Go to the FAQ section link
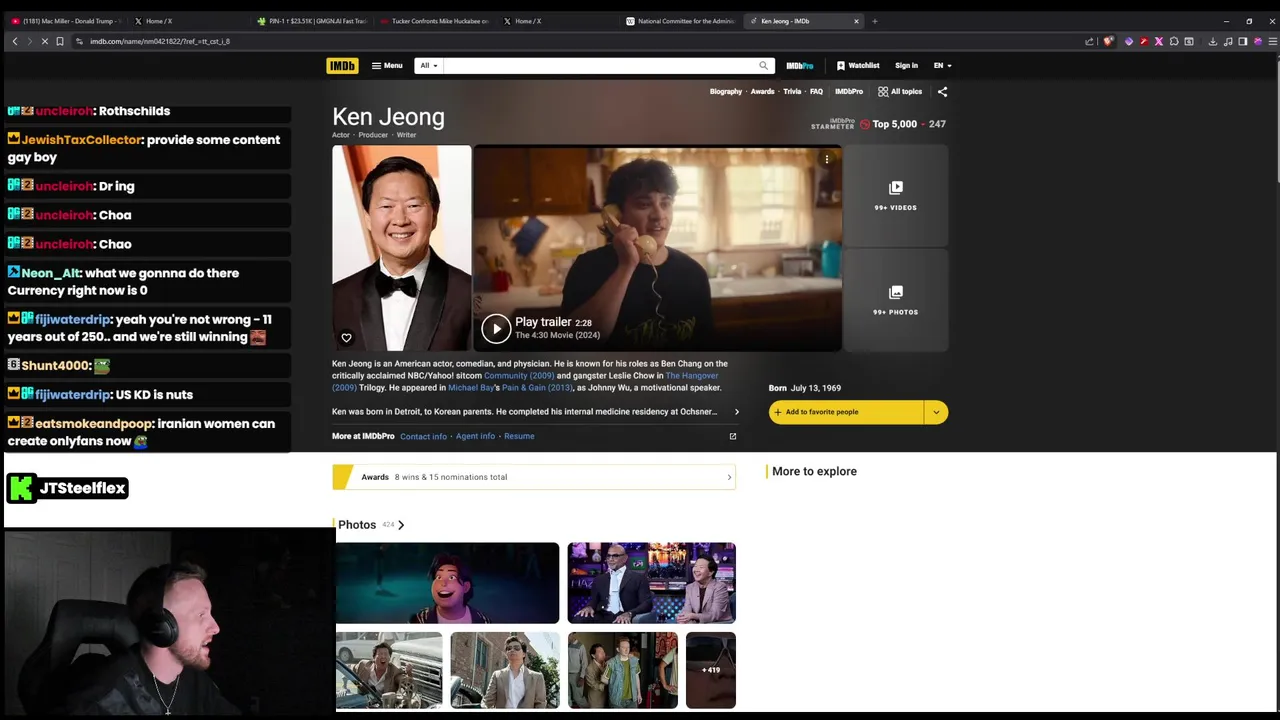Viewport: 1280px width, 720px height. click(816, 91)
